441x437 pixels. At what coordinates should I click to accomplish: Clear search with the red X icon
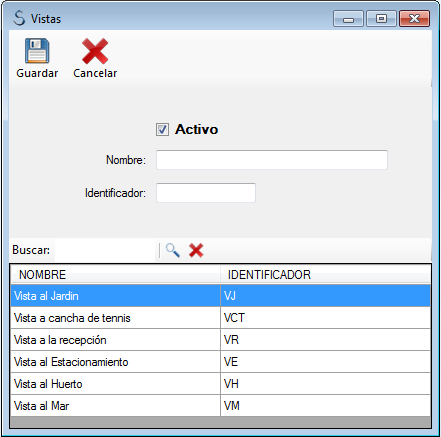(196, 250)
